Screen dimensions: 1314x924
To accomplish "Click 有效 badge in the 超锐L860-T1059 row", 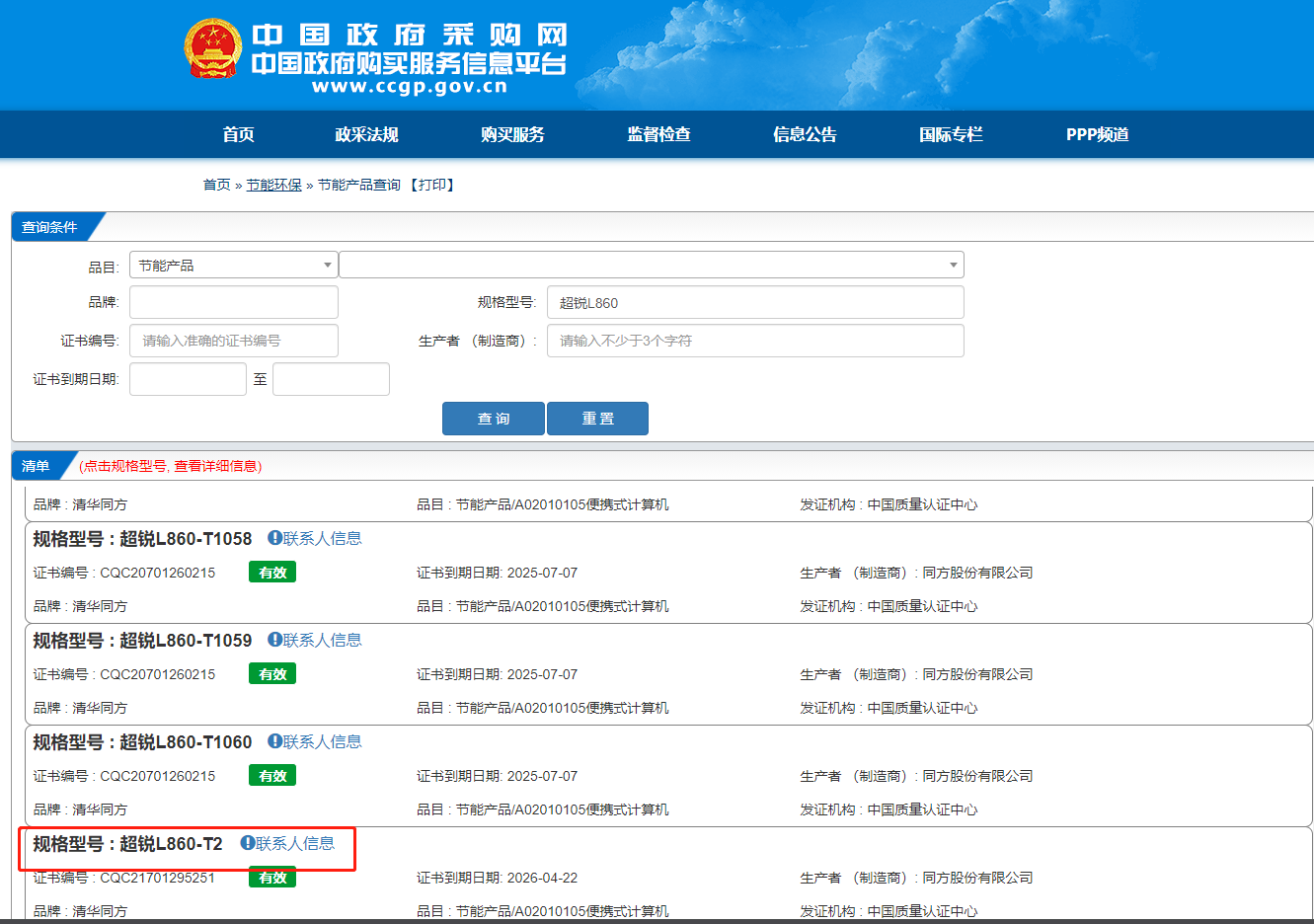I will tap(272, 674).
